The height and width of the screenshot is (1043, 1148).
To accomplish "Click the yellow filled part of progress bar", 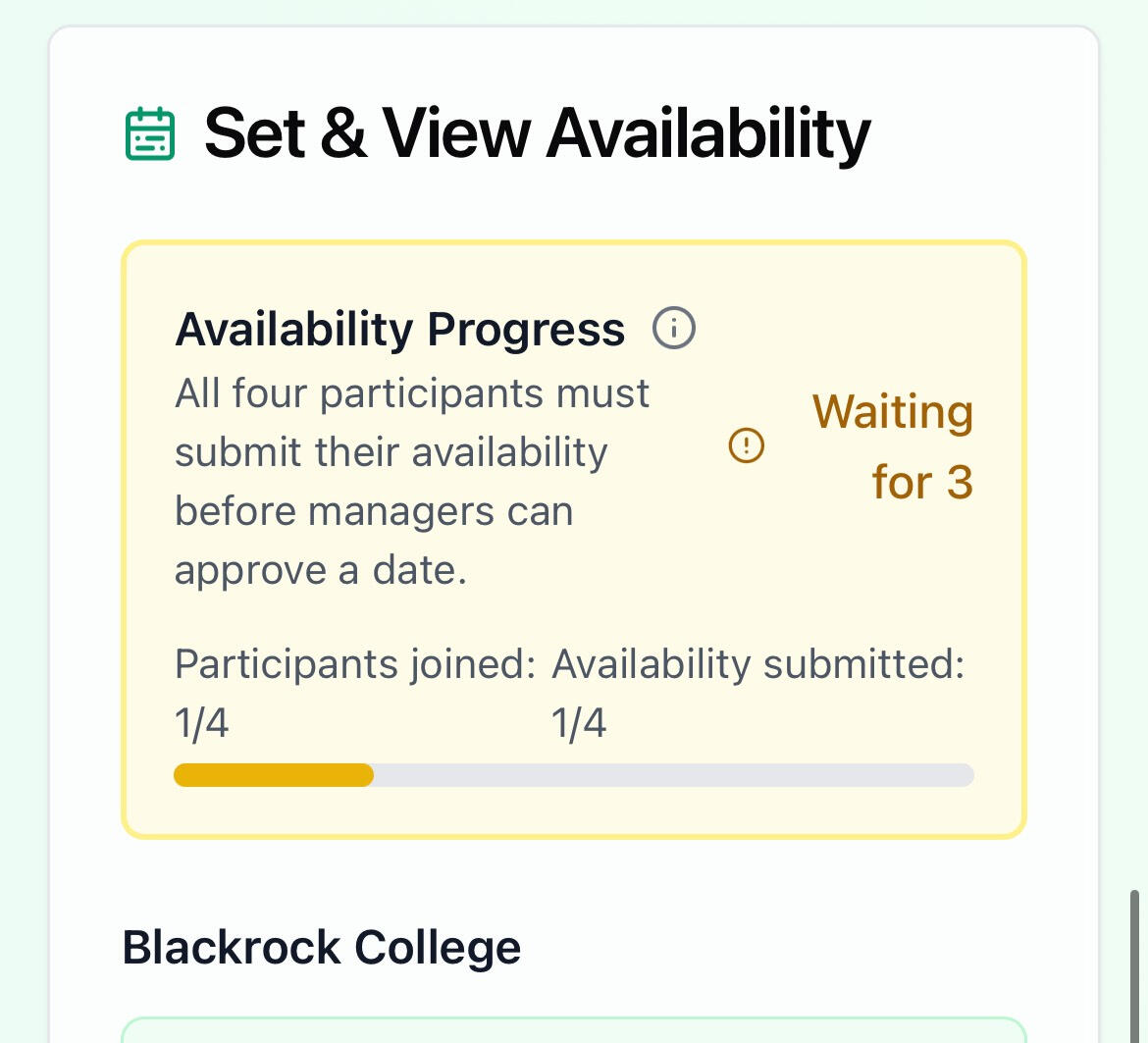I will coord(274,775).
